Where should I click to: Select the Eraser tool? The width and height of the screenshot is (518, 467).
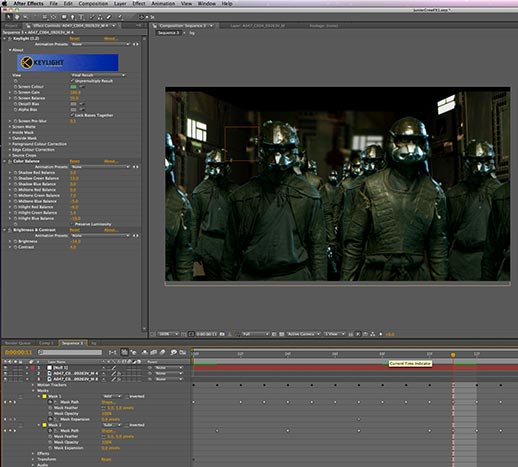pyautogui.click(x=109, y=17)
